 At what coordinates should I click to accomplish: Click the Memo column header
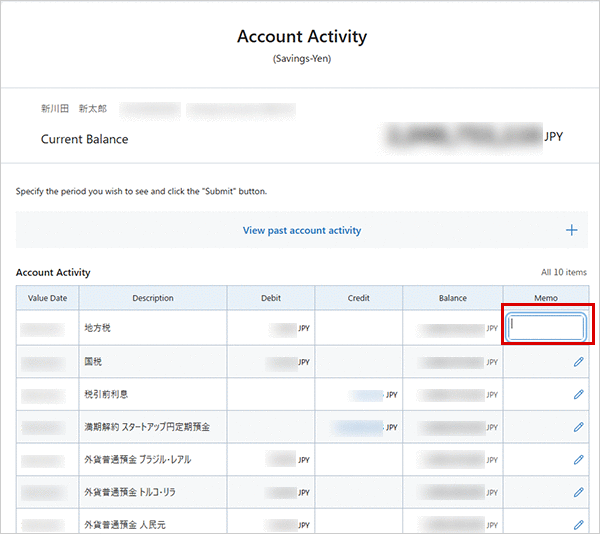(x=546, y=298)
